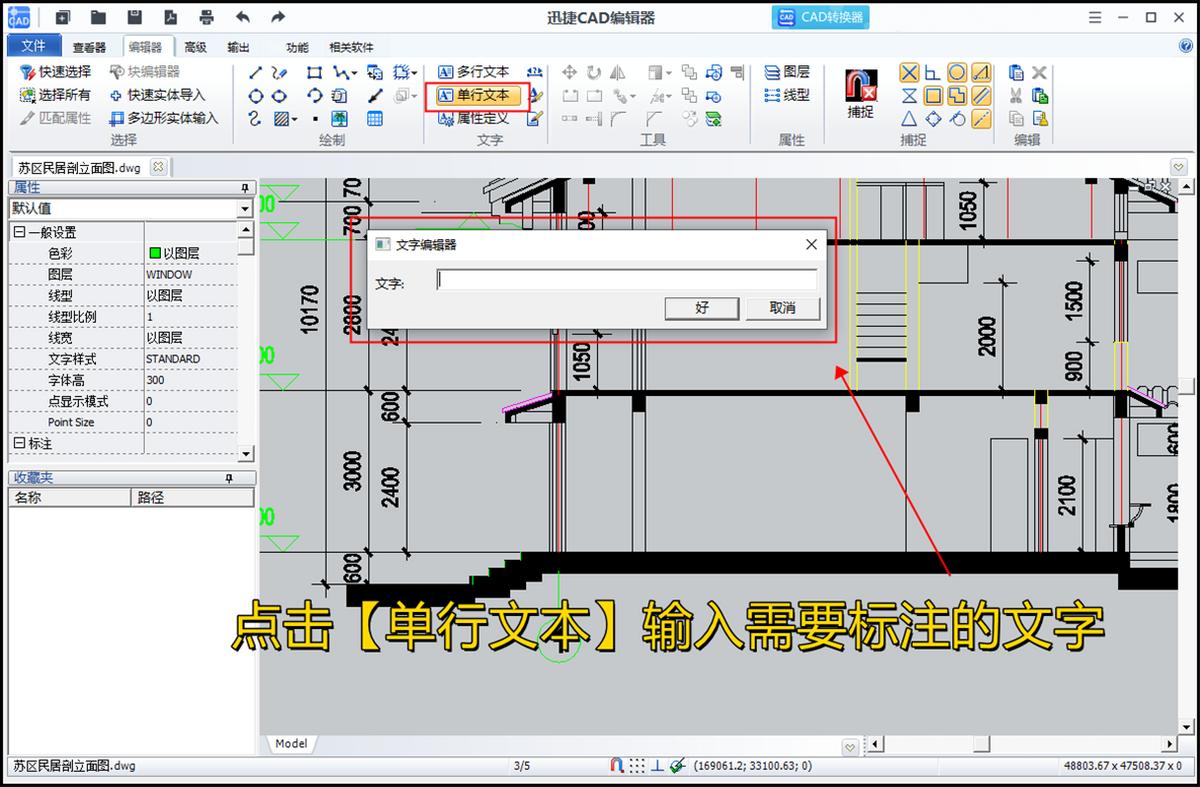Activate the 捕捉 snap tool

[859, 92]
